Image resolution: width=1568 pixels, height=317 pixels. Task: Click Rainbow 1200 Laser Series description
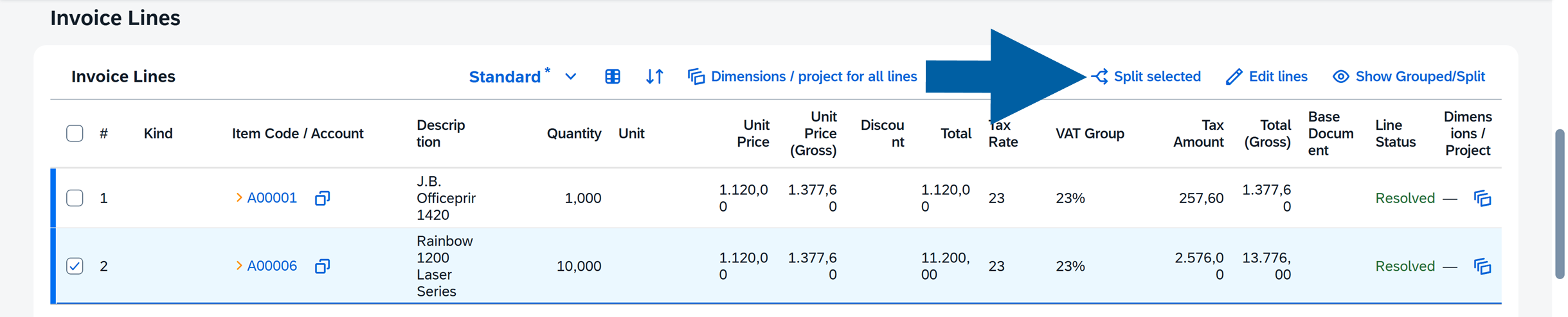[445, 266]
